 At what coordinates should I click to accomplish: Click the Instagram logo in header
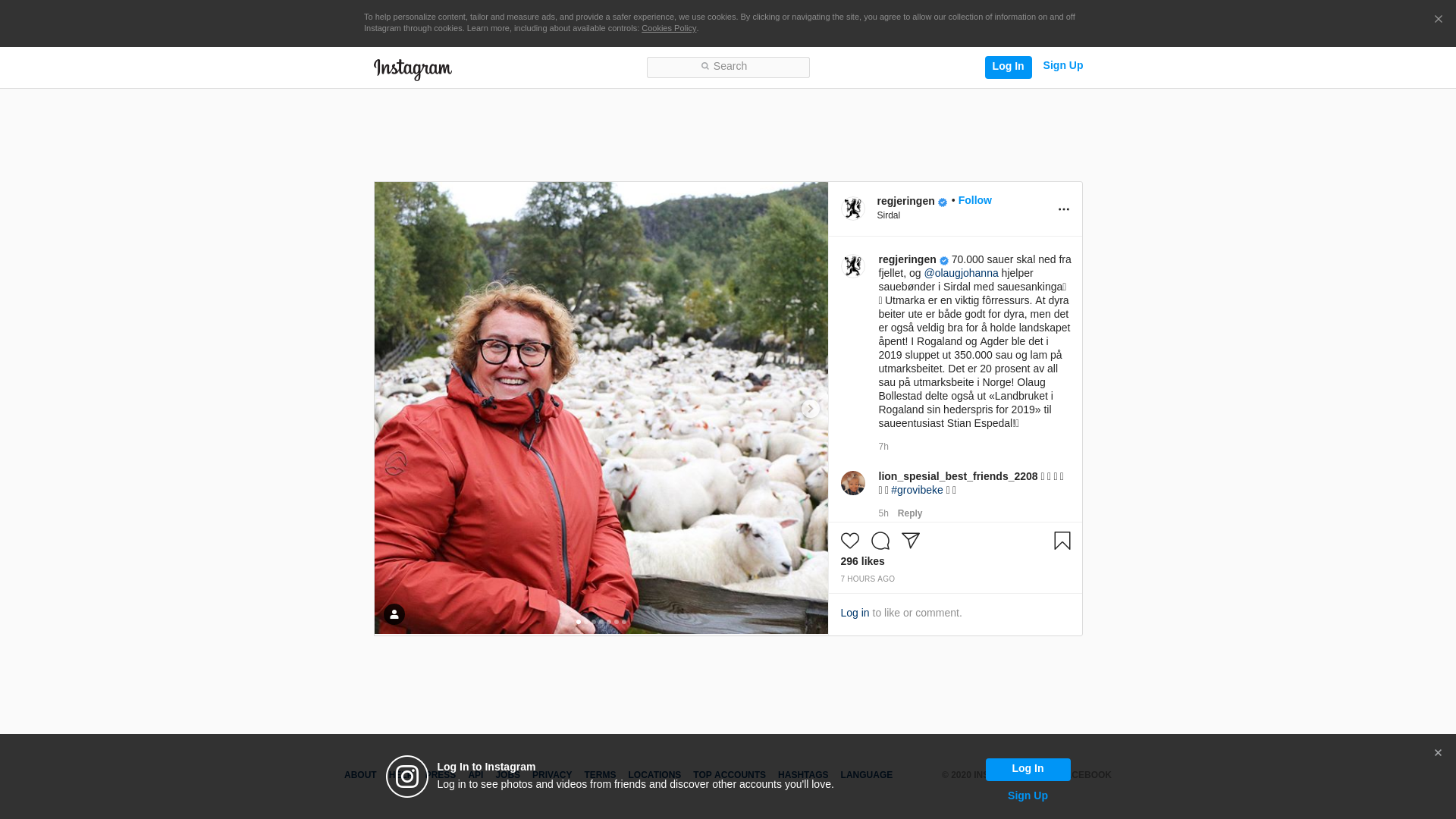[x=413, y=69]
